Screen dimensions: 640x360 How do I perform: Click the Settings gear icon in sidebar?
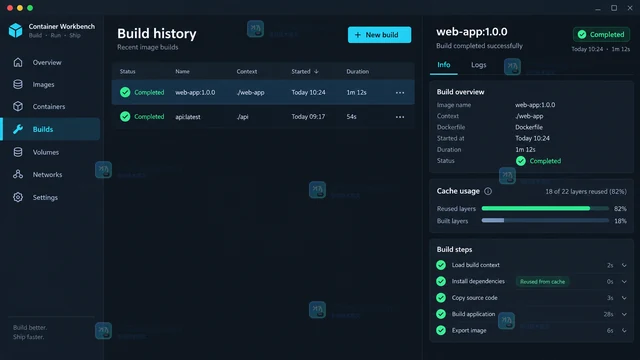(18, 198)
